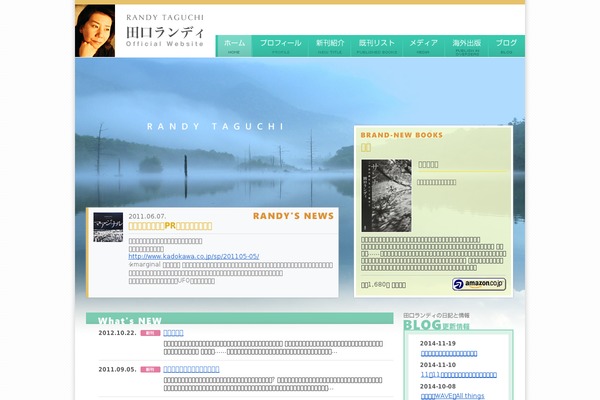Viewport: 600px width, 400px height.
Task: Click the BRAND-NEW BOOKS heading
Action: pos(402,135)
